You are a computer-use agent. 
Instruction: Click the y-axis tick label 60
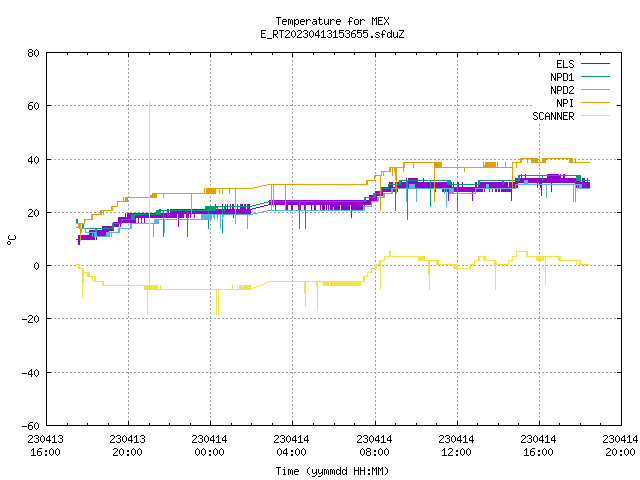pyautogui.click(x=33, y=106)
